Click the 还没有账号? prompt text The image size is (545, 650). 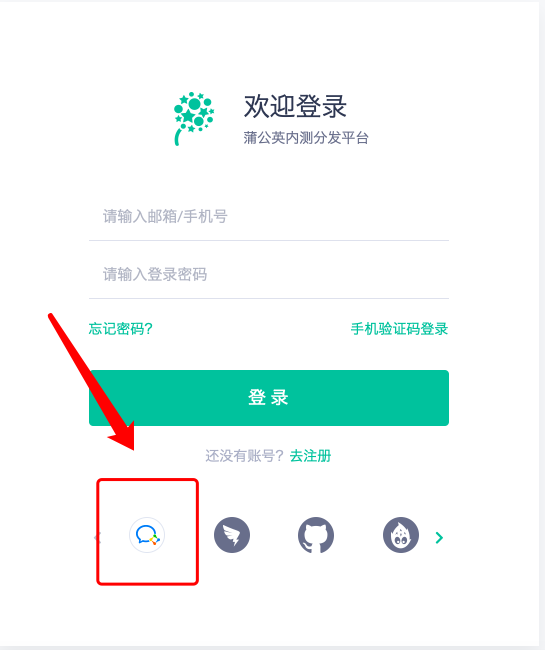(x=244, y=456)
